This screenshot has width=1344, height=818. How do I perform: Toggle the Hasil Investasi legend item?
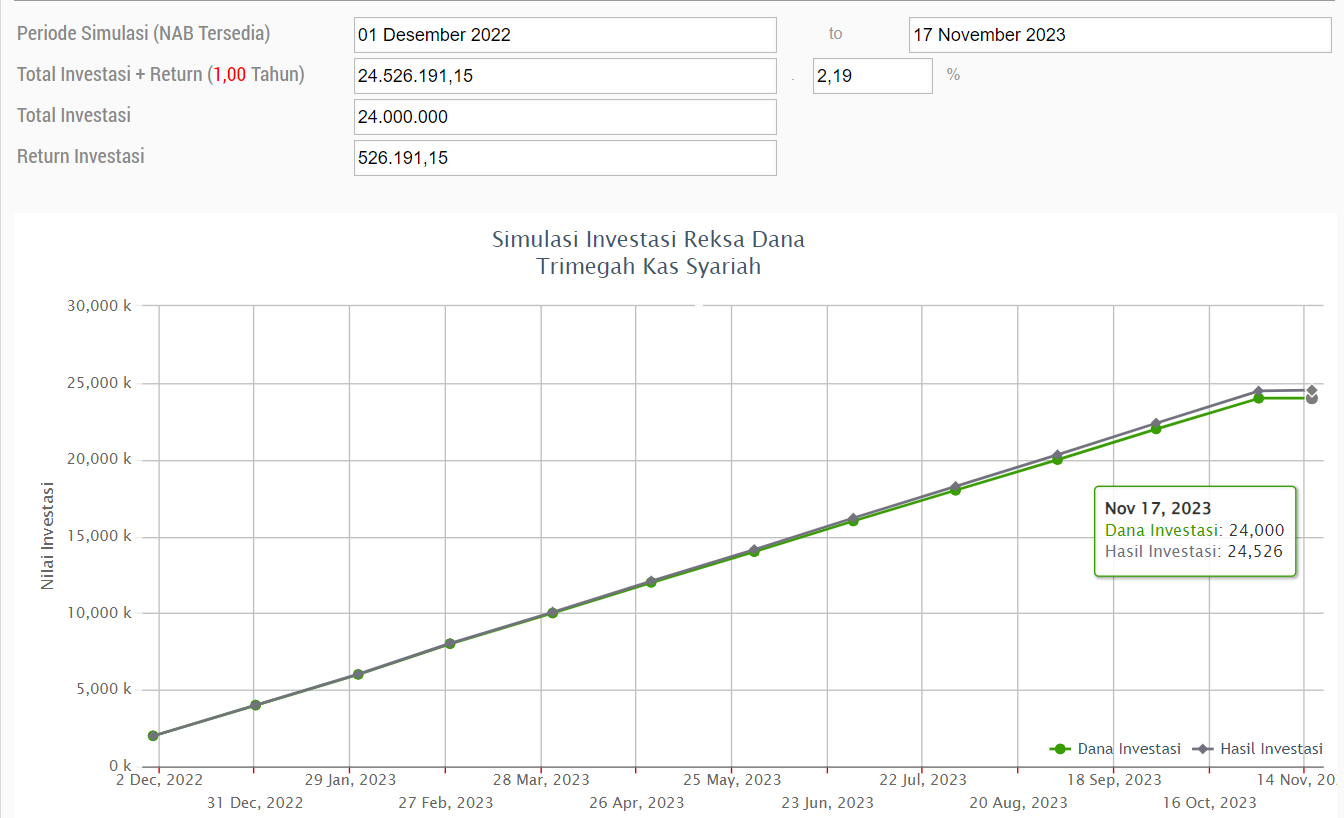click(1257, 749)
